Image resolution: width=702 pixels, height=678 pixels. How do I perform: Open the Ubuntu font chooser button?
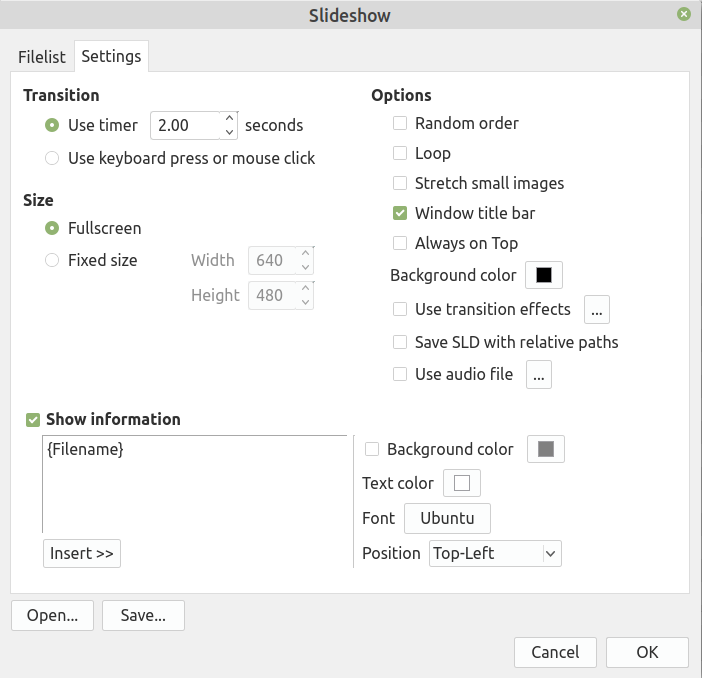pos(447,519)
